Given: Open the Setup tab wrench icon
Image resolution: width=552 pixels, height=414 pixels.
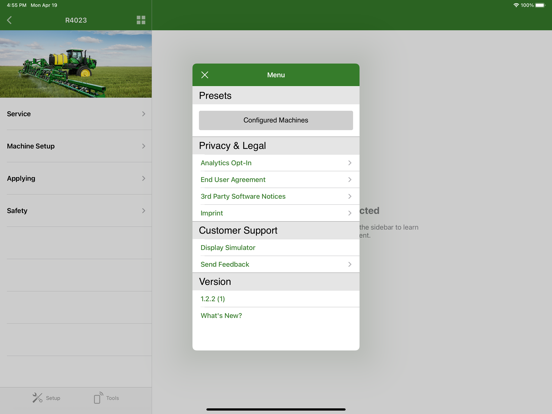Looking at the screenshot, I should pos(37,398).
